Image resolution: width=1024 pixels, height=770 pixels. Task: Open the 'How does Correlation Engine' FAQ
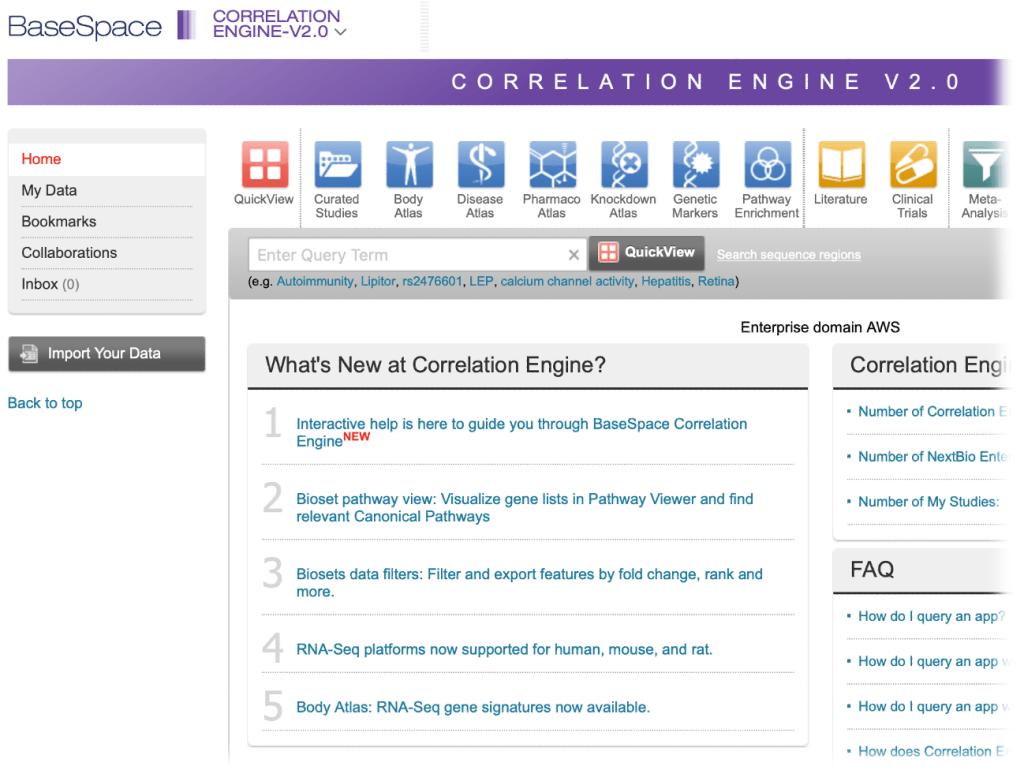tap(934, 752)
